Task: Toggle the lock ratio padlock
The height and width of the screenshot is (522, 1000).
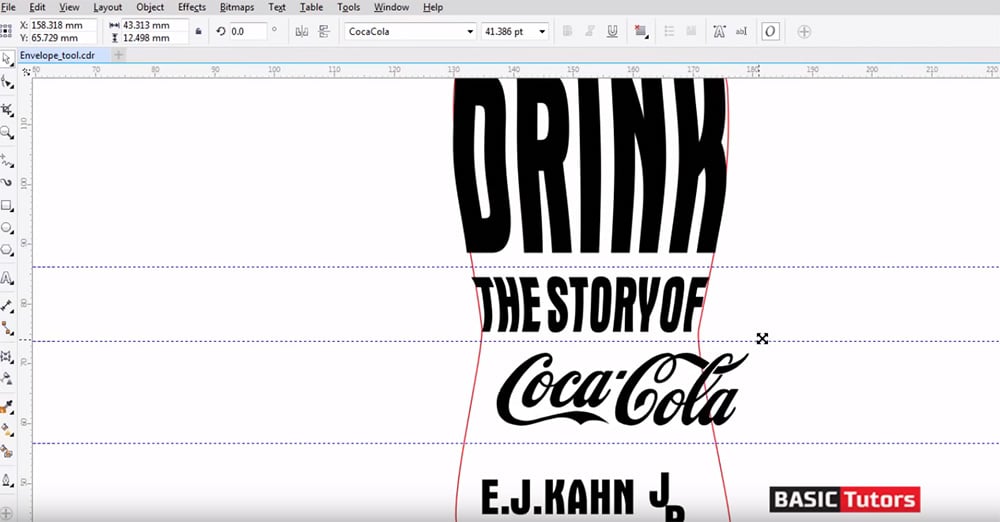Action: click(199, 31)
